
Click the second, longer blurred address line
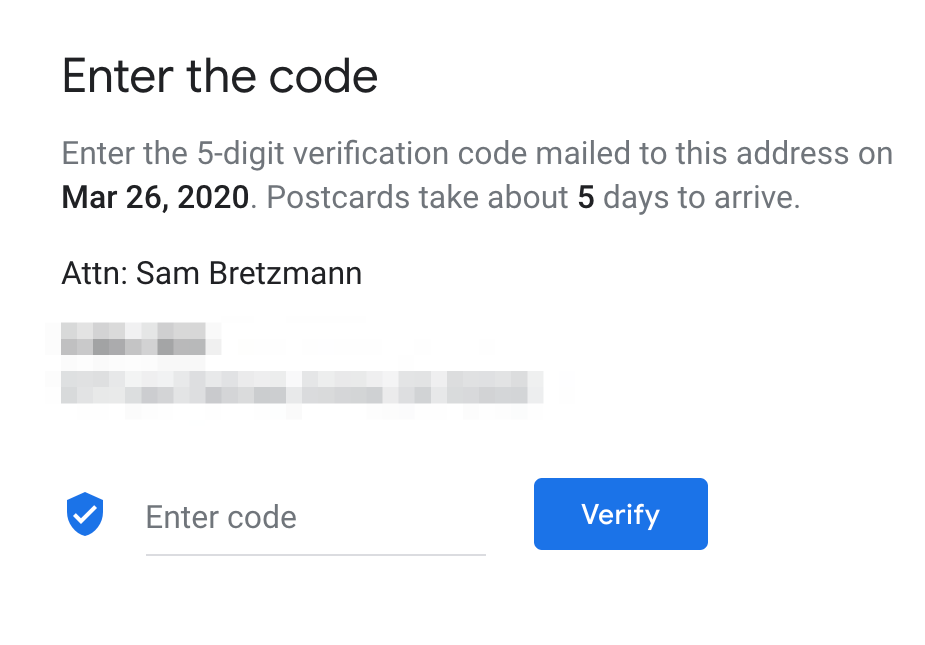[x=302, y=387]
